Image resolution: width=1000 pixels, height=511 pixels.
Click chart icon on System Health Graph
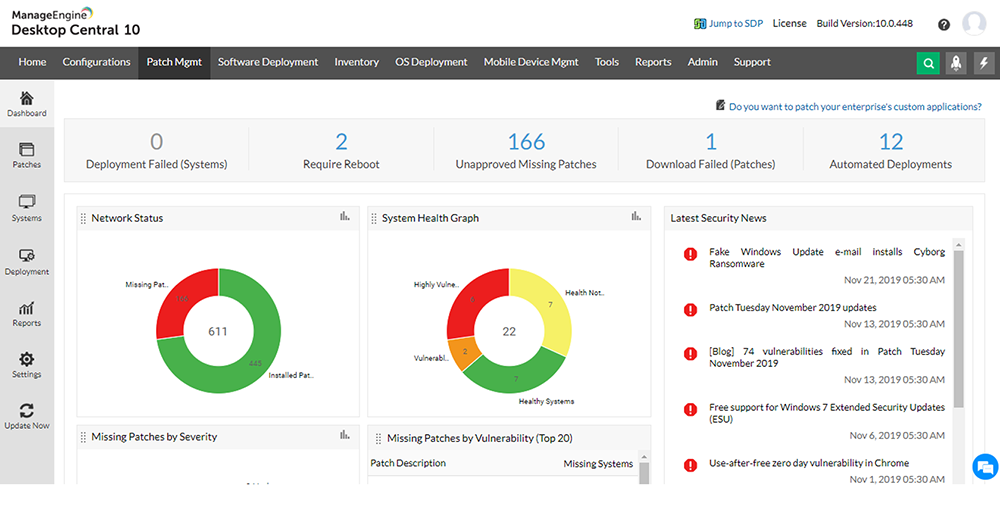click(636, 217)
